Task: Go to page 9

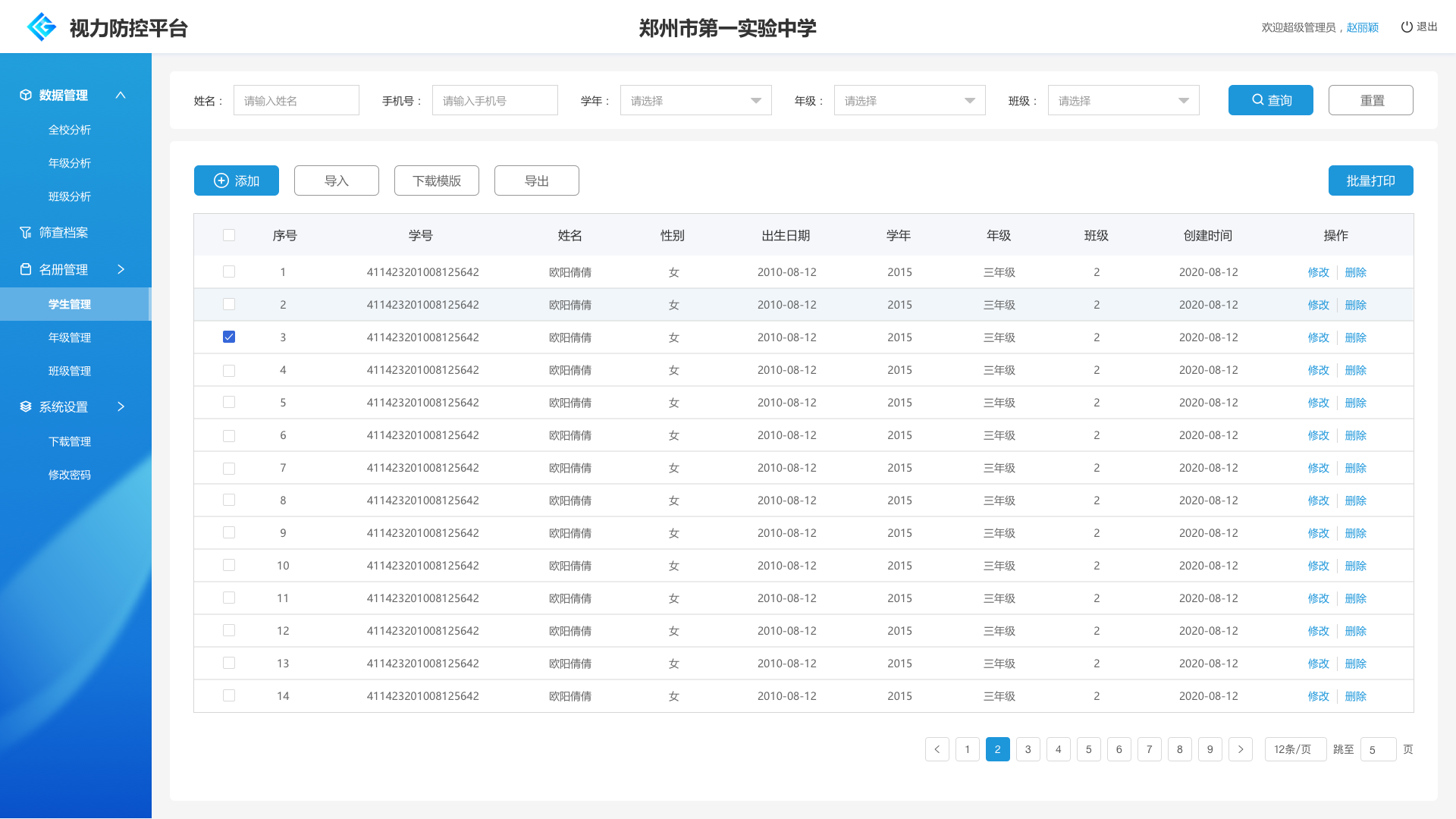Action: tap(1210, 749)
